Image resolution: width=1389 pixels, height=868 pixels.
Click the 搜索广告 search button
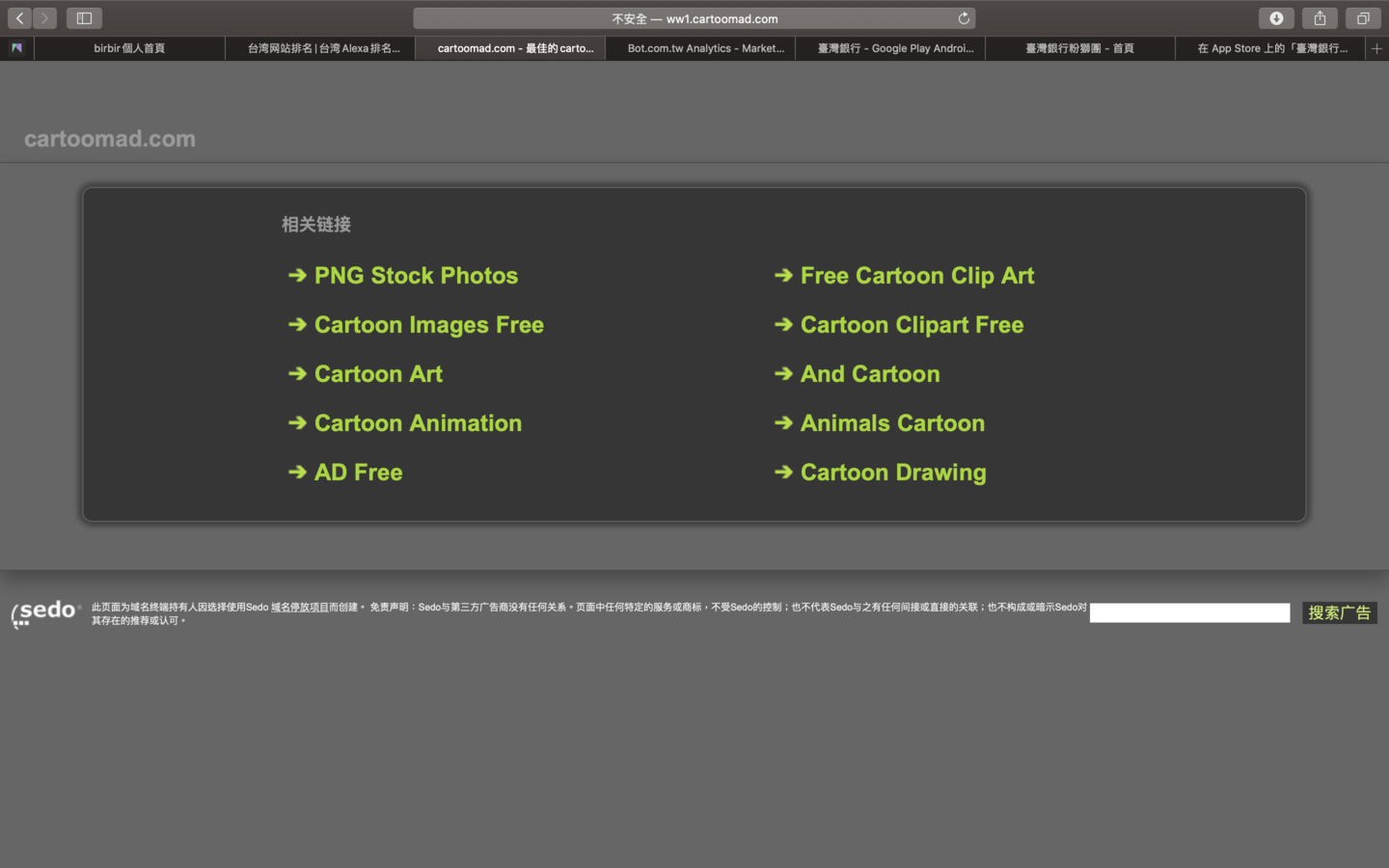1340,612
